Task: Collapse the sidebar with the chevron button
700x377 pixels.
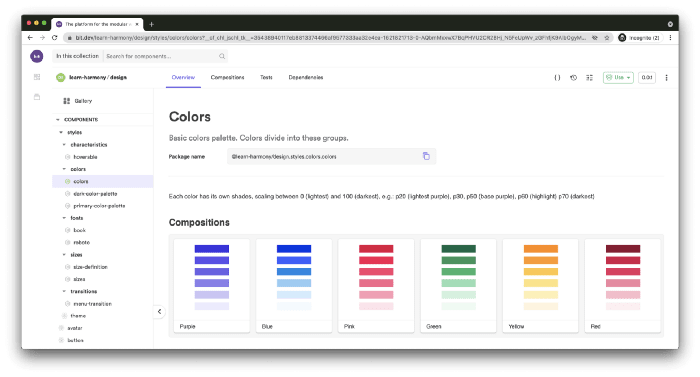Action: (159, 312)
